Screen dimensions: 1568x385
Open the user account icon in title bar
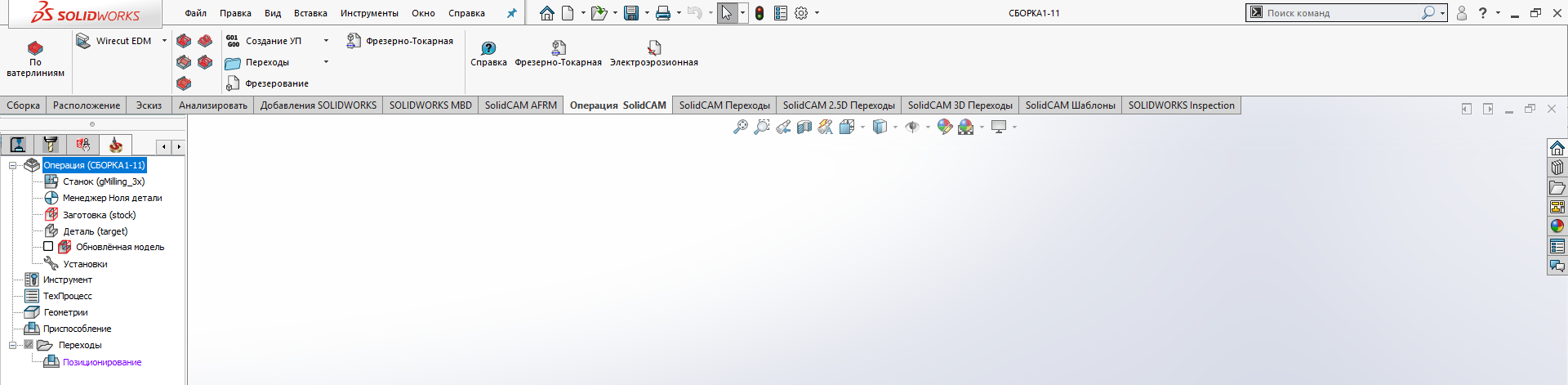tap(1462, 13)
